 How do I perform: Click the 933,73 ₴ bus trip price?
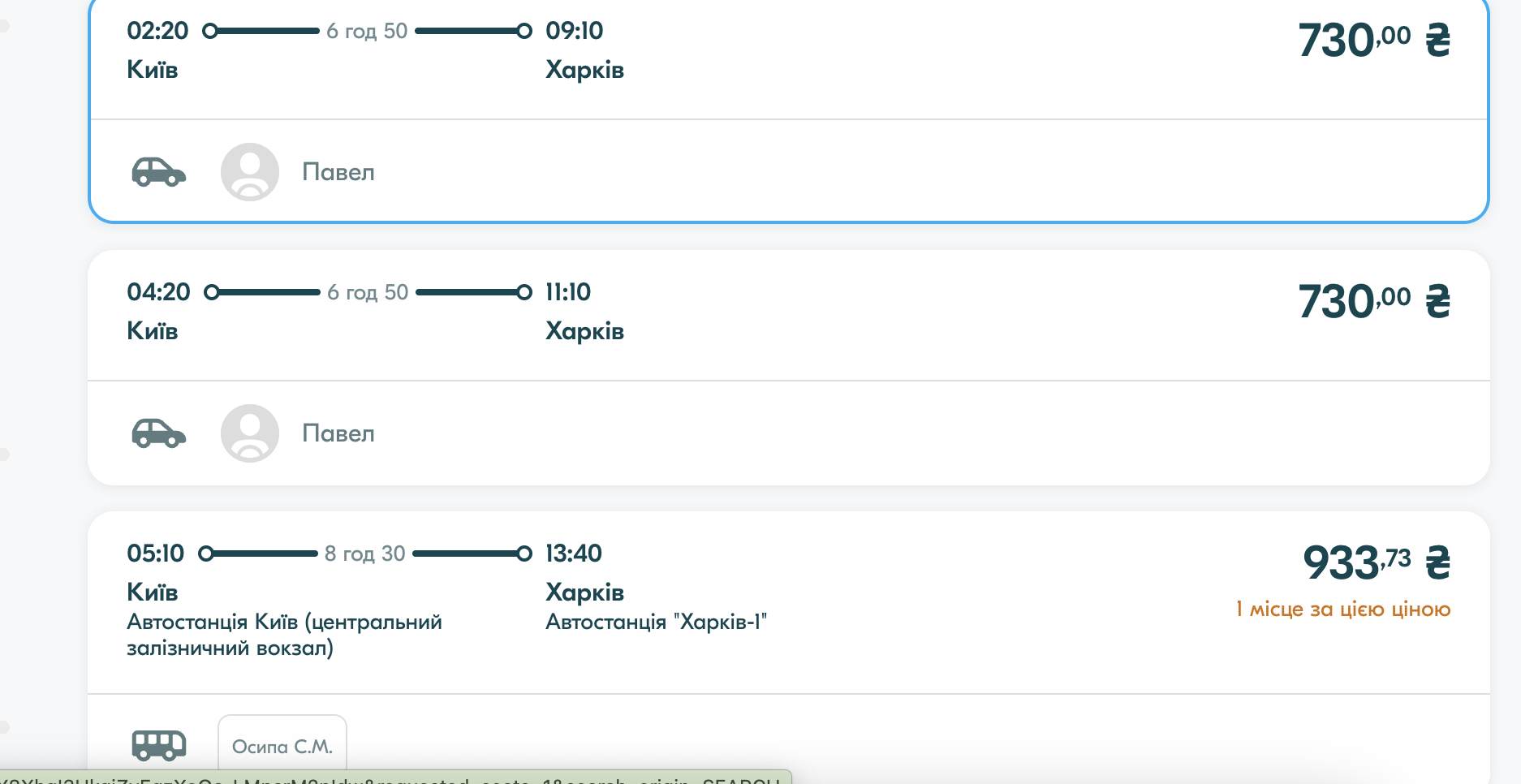[1376, 563]
